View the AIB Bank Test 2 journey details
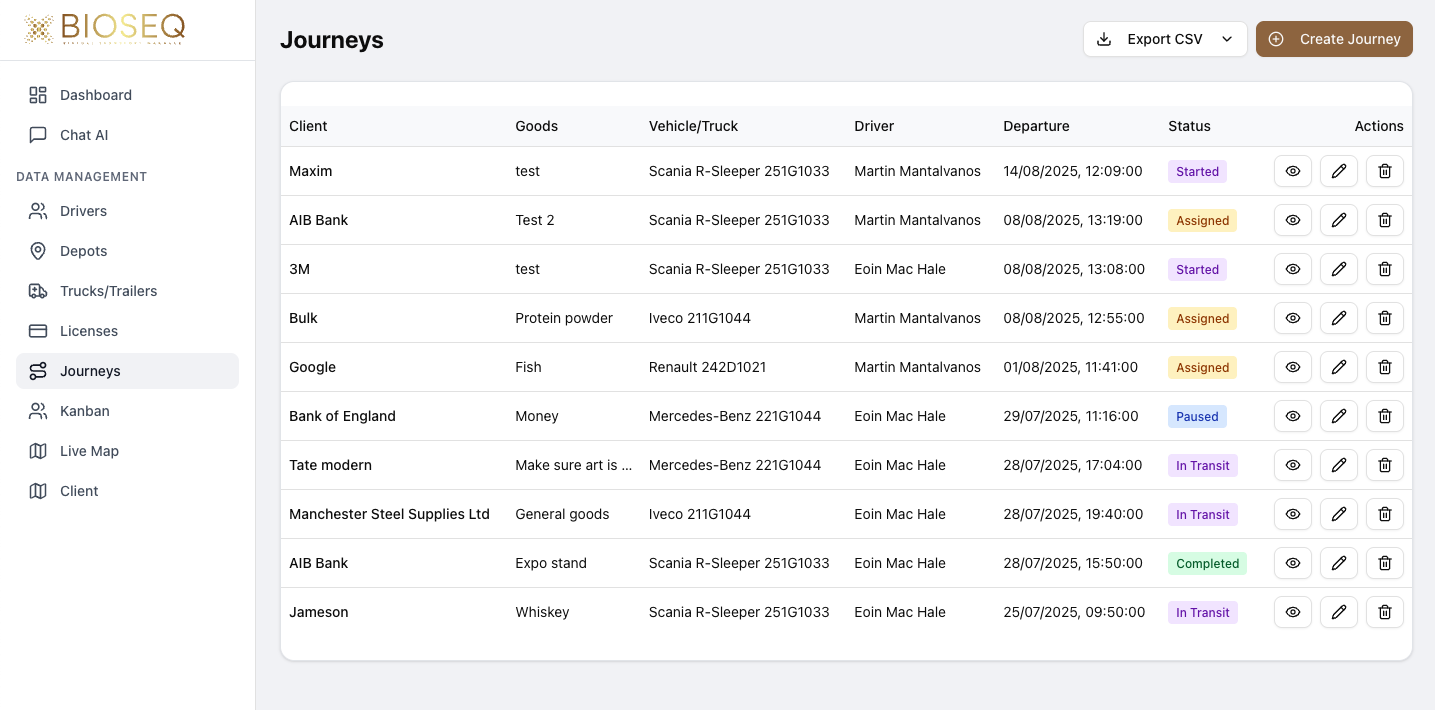The image size is (1435, 710). click(1292, 220)
